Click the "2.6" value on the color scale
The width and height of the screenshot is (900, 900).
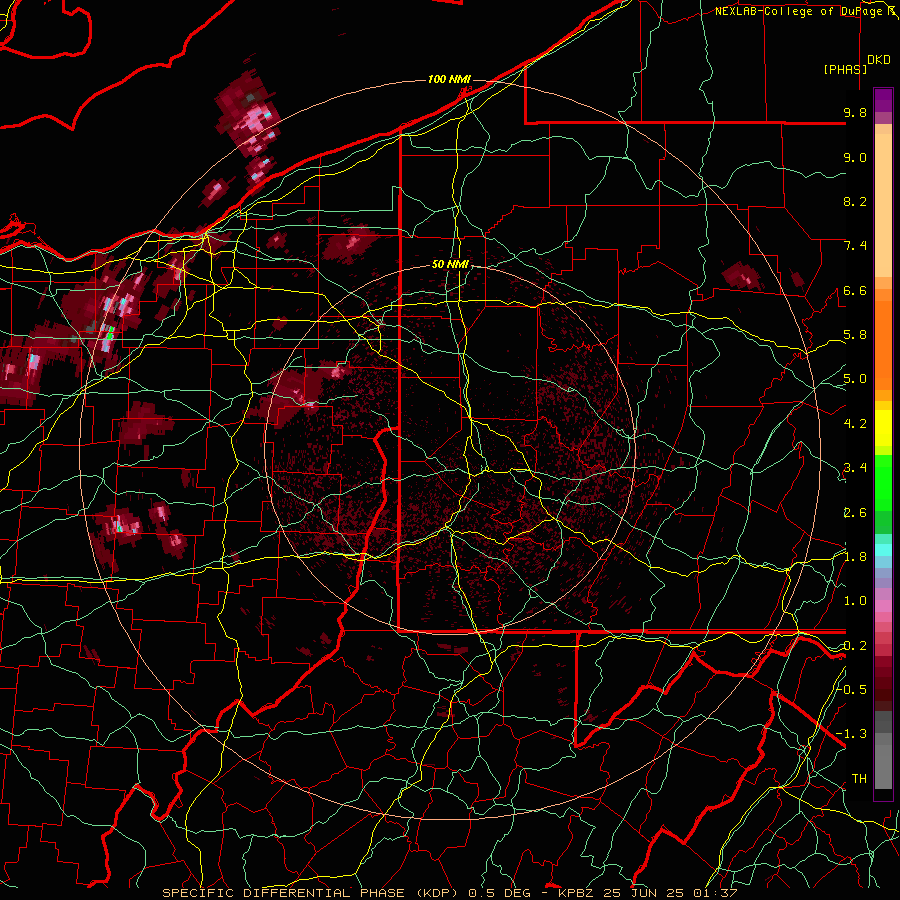(x=855, y=513)
